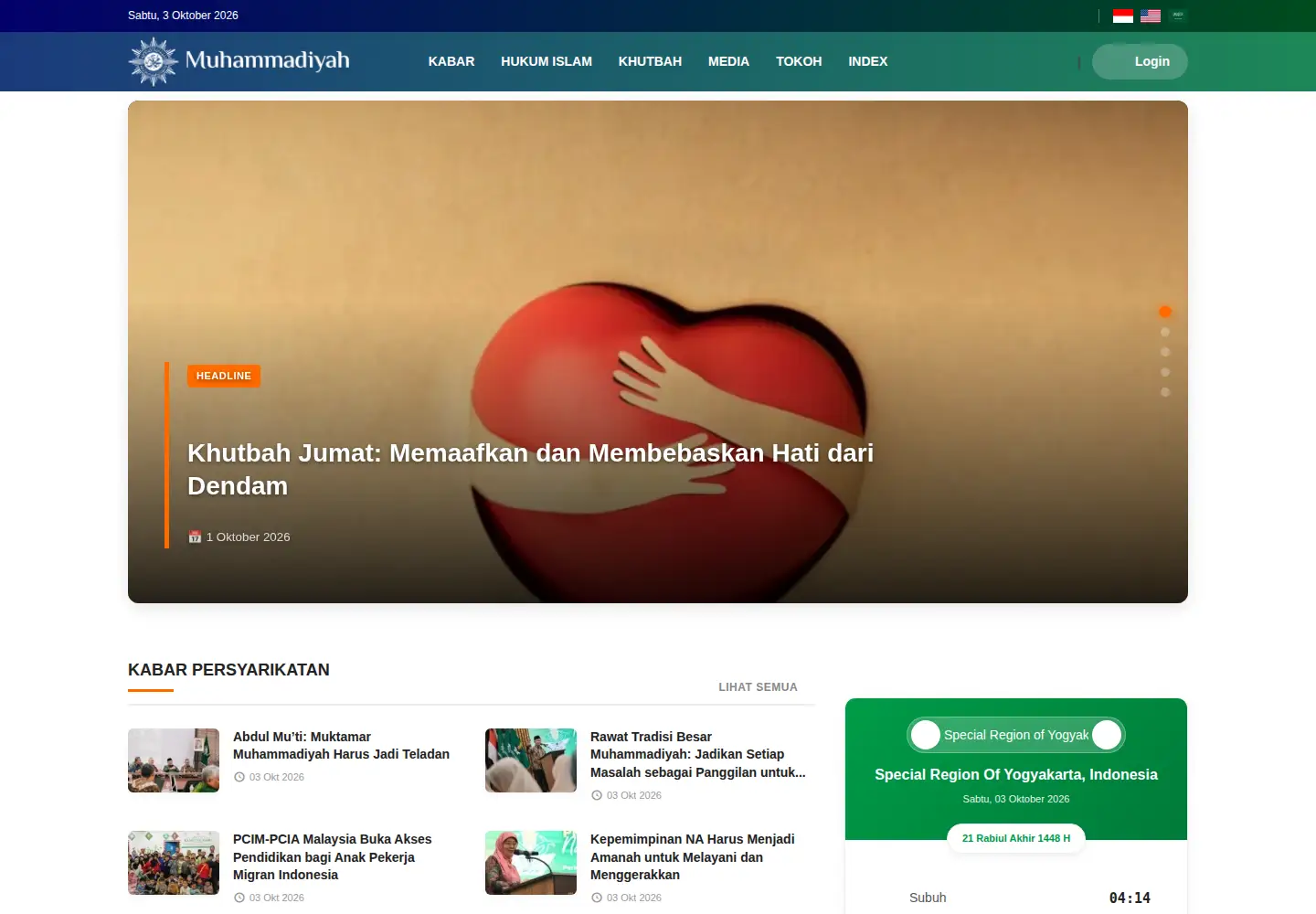Open Kepemimpinan NA article thumbnail
This screenshot has height=914, width=1316.
click(x=531, y=863)
